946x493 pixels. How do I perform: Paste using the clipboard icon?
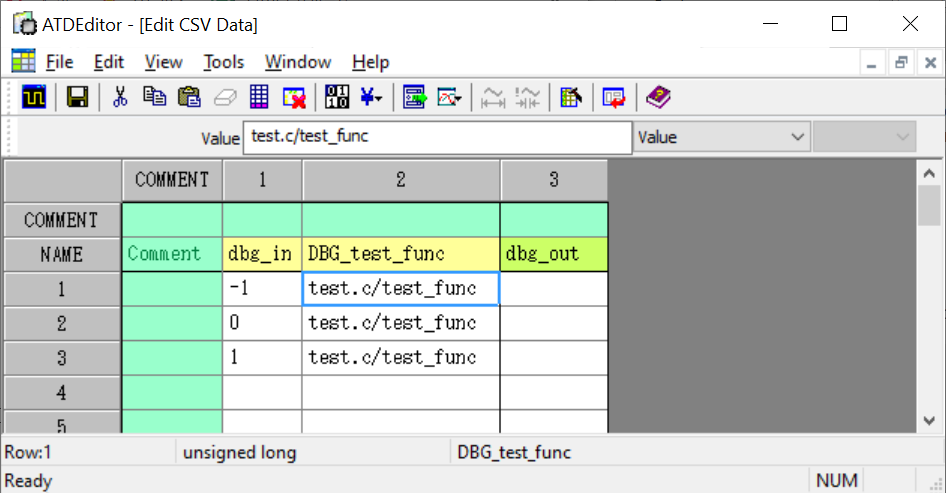click(x=189, y=97)
